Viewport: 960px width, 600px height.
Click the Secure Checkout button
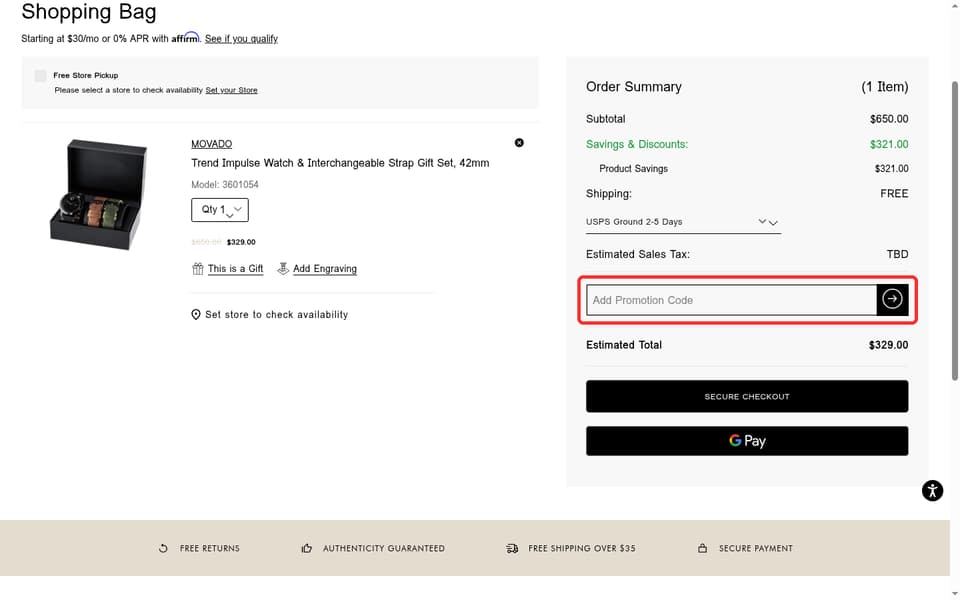click(747, 397)
